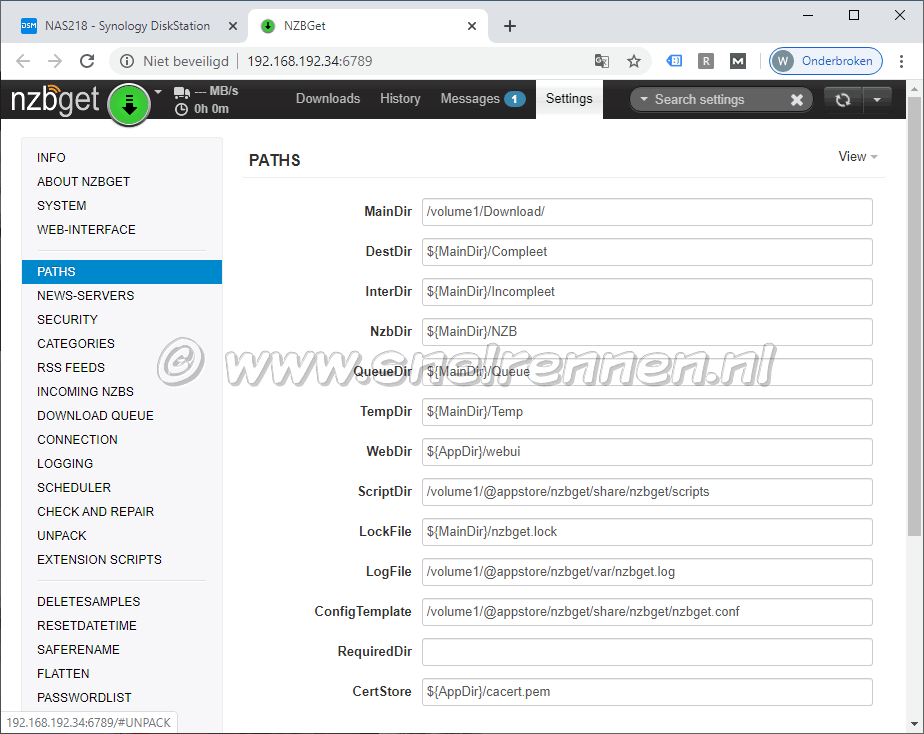
Task: Open the DELETESAMPLES script settings
Action: click(88, 602)
